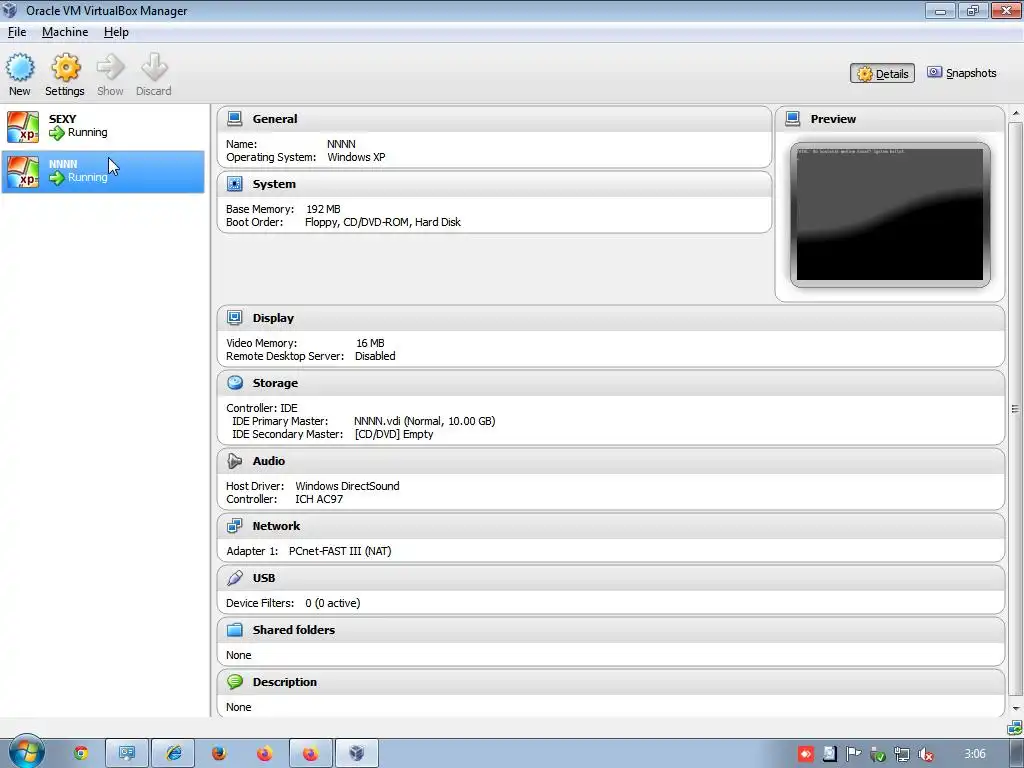Click the NNNN VM preview thumbnail
Viewport: 1024px width, 768px height.
(x=889, y=215)
